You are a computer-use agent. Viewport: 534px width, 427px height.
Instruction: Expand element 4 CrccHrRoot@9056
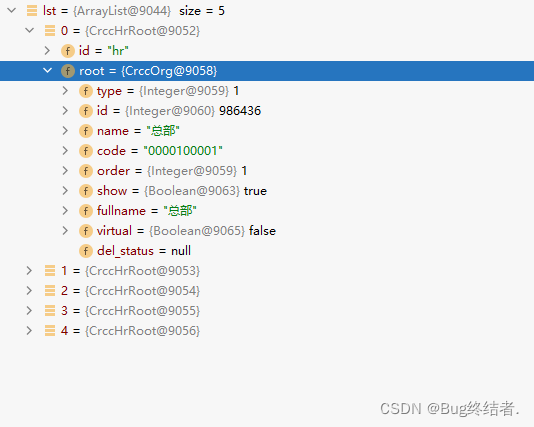[30, 331]
